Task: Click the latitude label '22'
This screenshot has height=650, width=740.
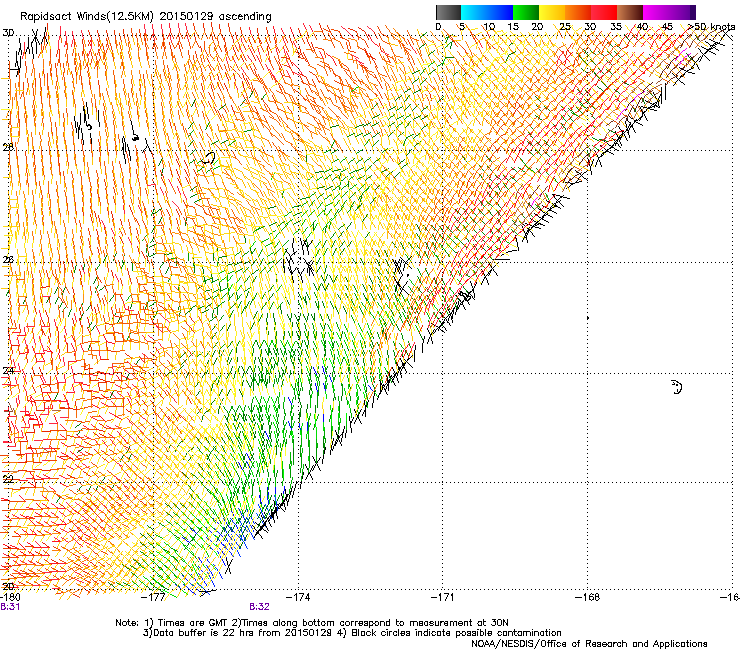Action: click(8, 479)
